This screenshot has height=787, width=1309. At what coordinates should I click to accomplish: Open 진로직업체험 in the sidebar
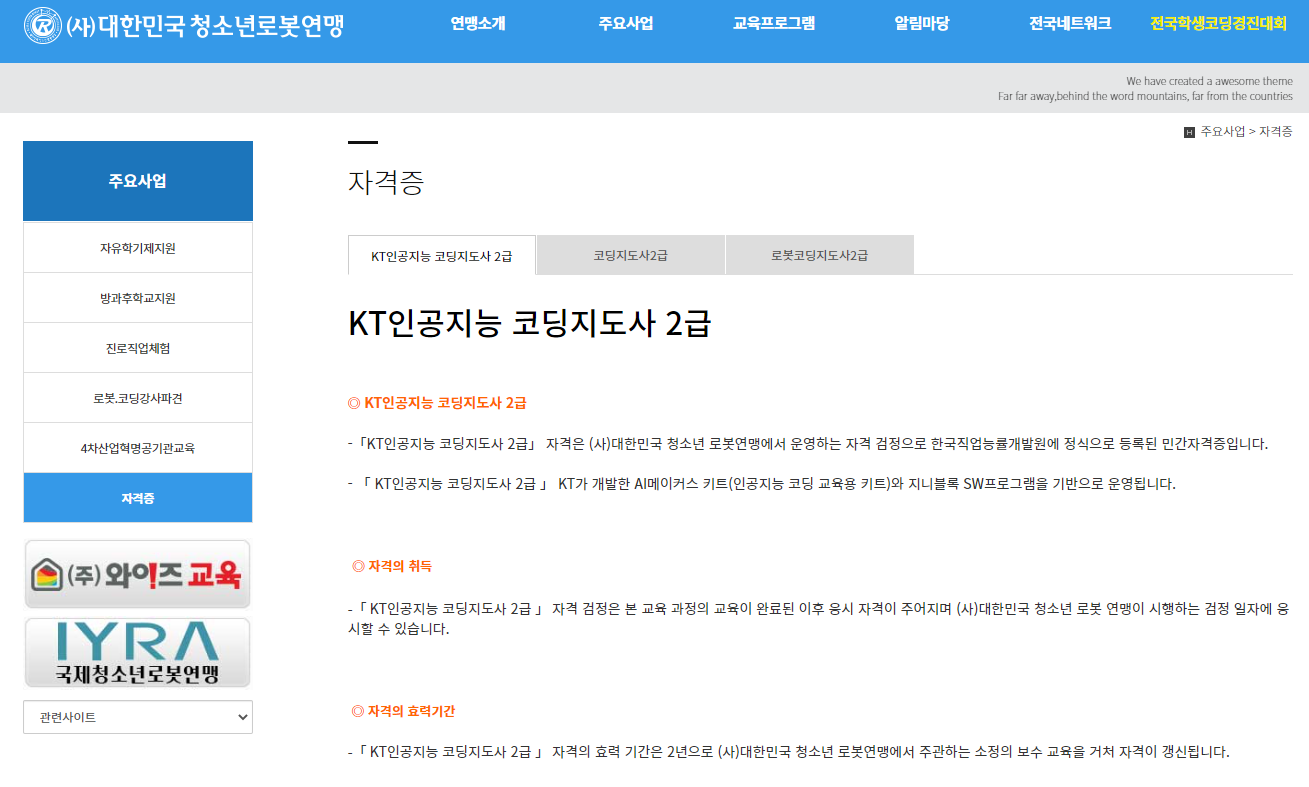tap(138, 348)
